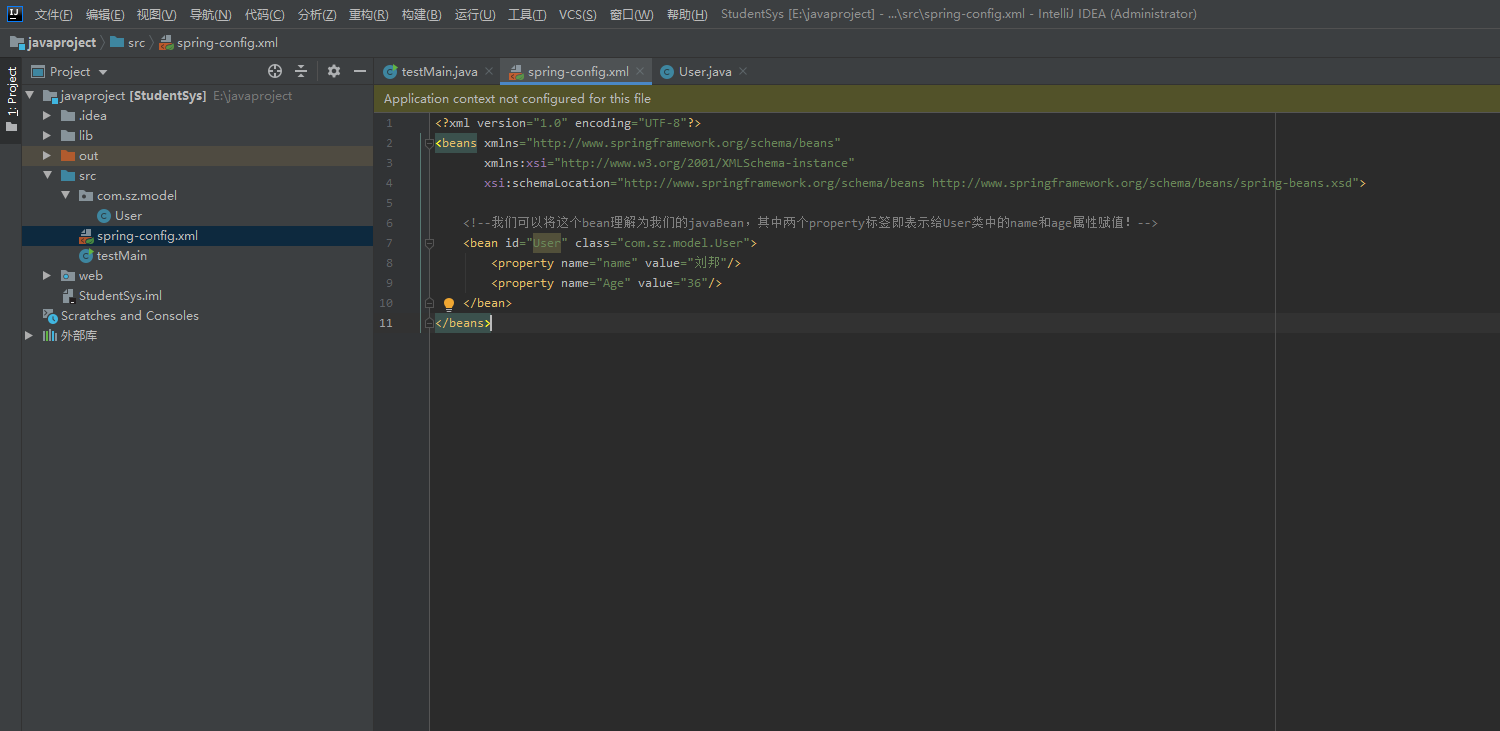Collapse the src folder

point(46,176)
